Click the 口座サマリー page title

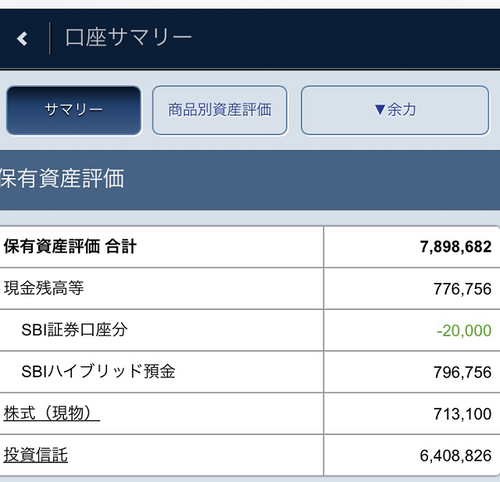pyautogui.click(x=128, y=37)
